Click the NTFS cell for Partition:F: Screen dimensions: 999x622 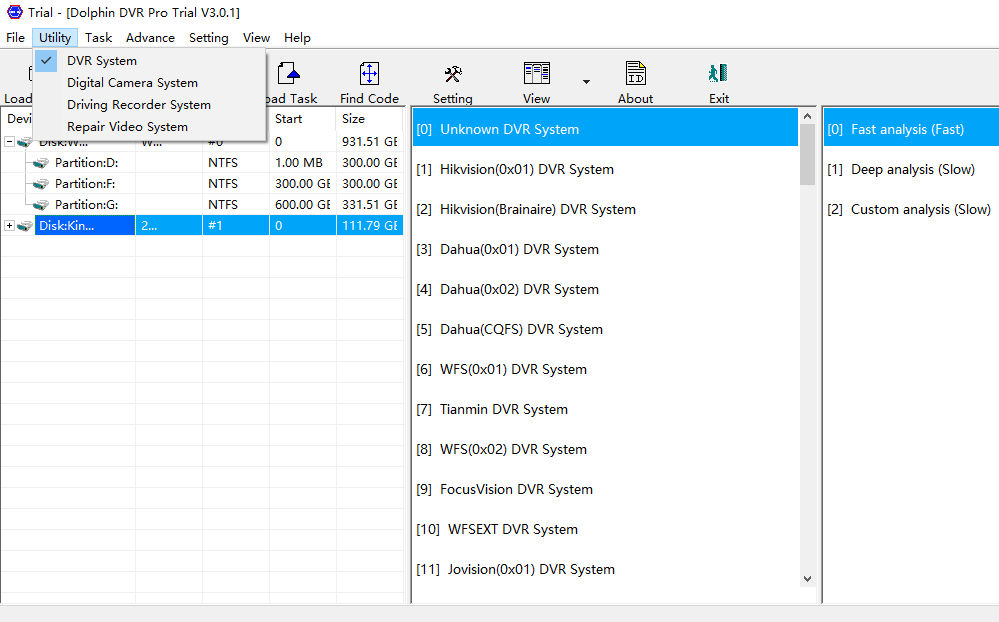point(236,184)
